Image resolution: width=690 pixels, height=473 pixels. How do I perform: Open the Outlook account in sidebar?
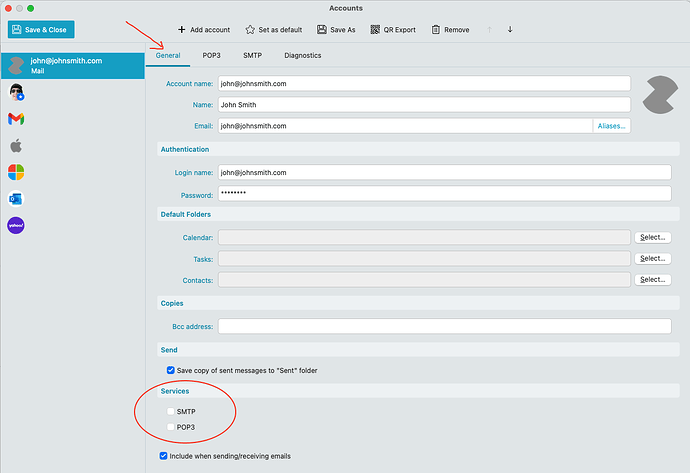[x=16, y=199]
